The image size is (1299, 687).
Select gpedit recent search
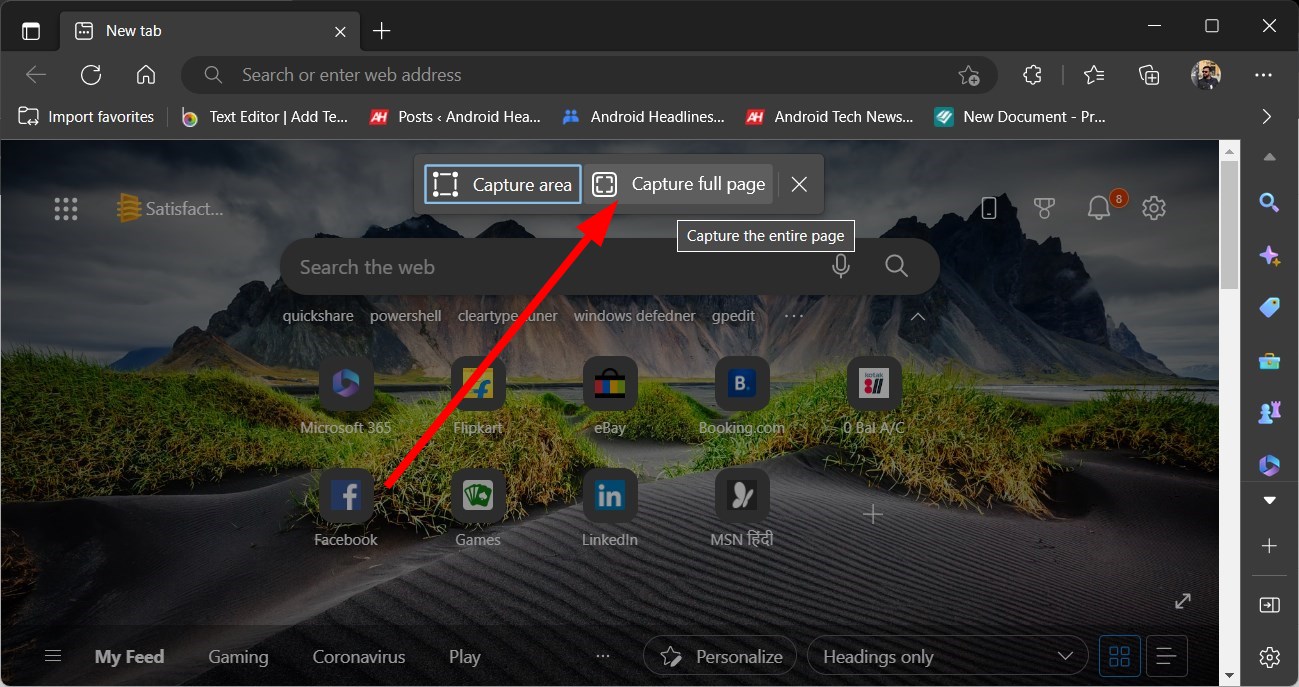[x=733, y=316]
